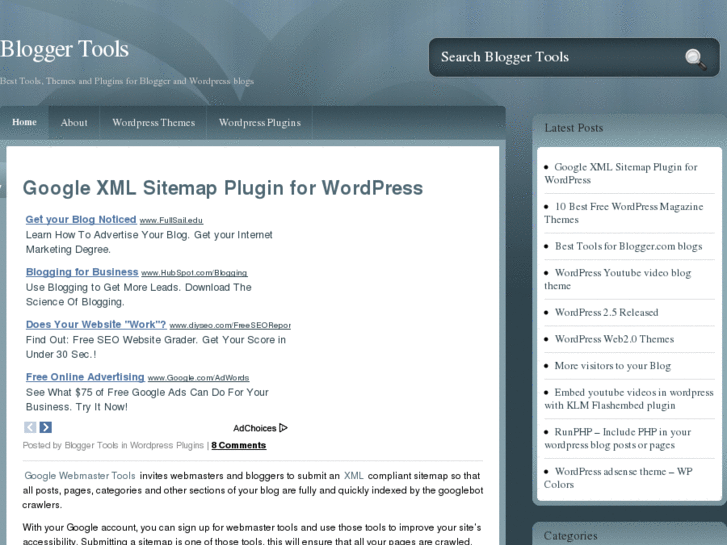The image size is (727, 545).
Task: Click the AdChoices label
Action: coord(255,428)
